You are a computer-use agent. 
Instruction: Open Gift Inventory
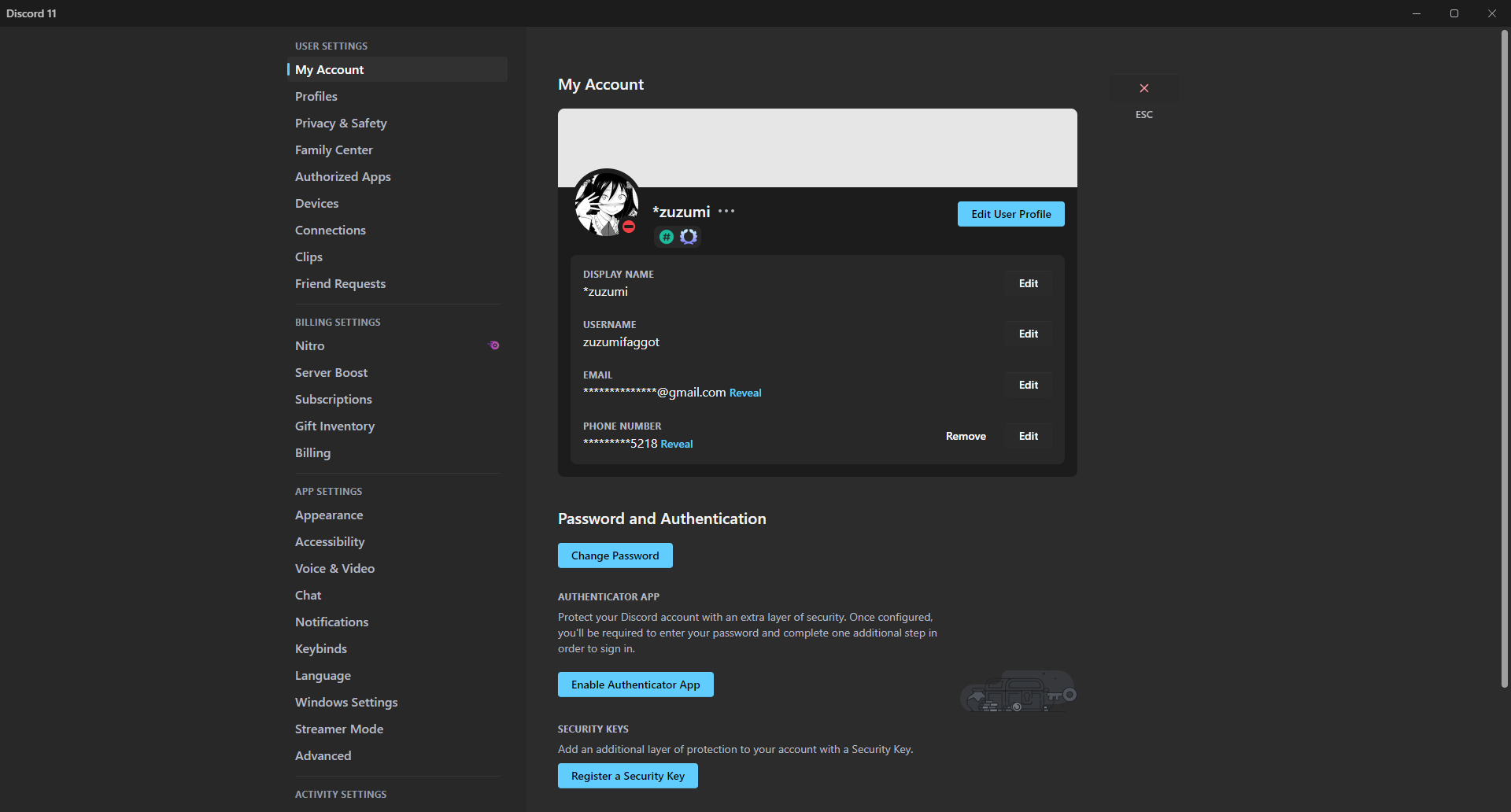tap(397, 426)
